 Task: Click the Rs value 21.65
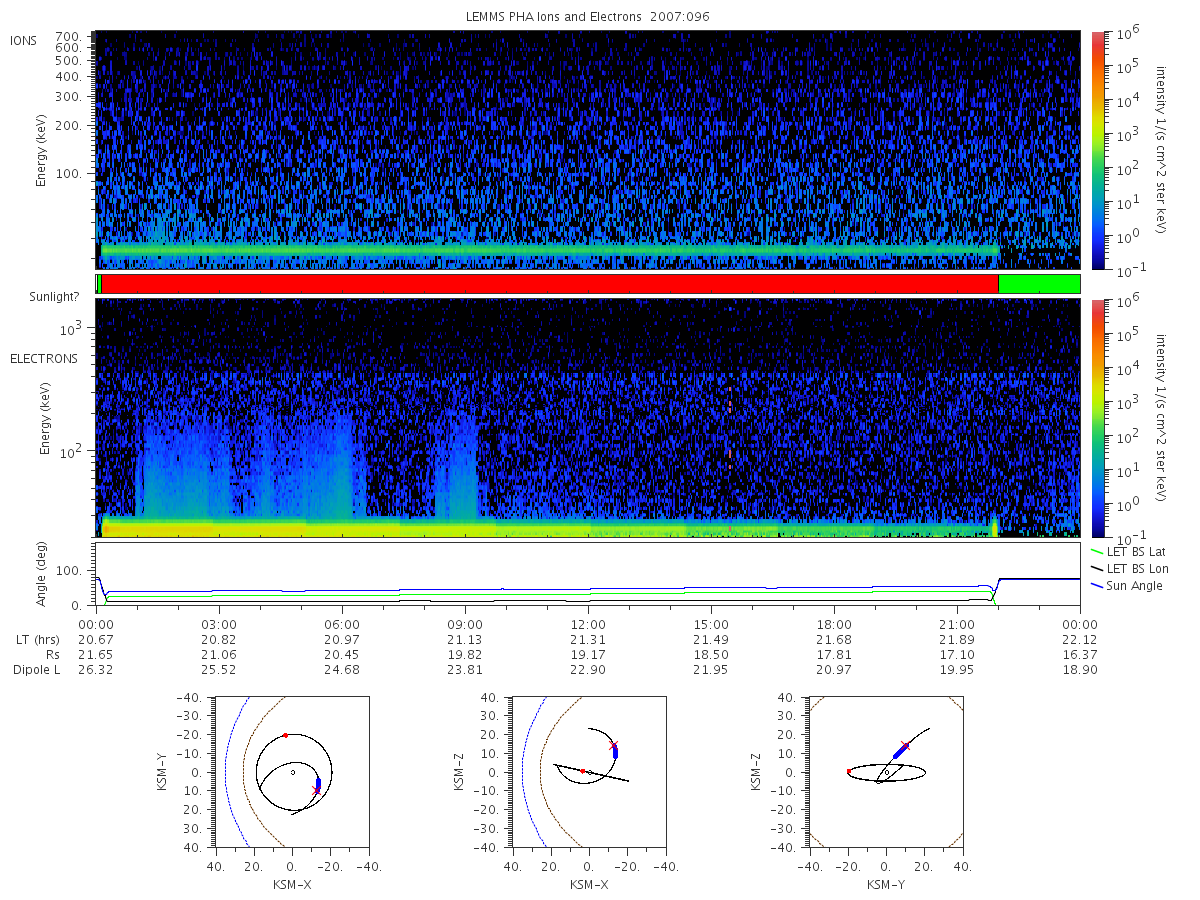tap(96, 654)
